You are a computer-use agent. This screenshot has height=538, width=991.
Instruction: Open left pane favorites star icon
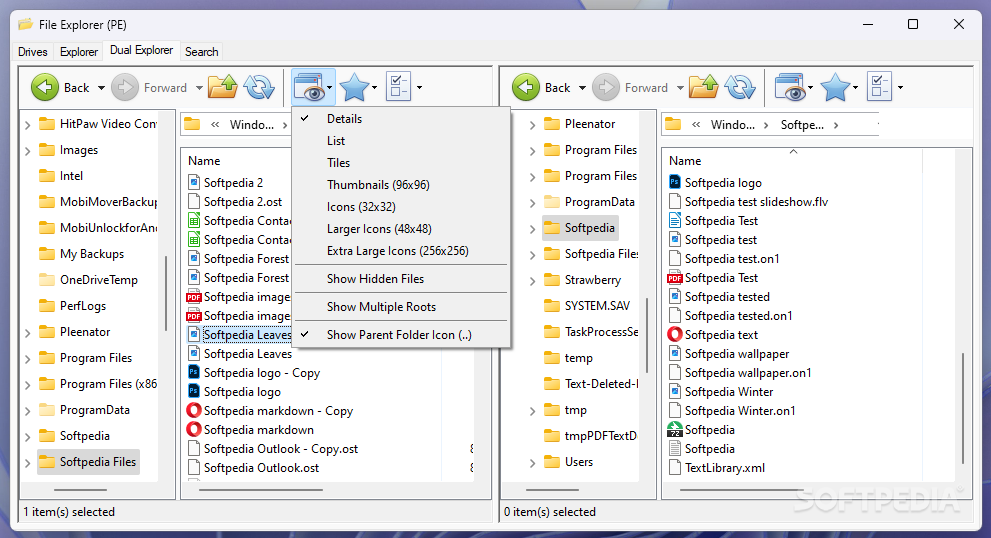click(x=355, y=87)
